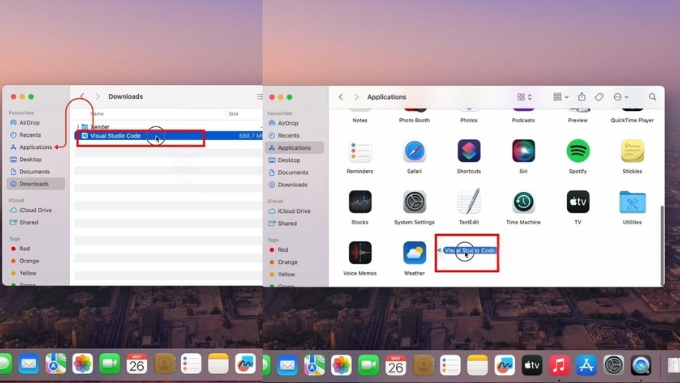Open System Settings from the right Dock
The height and width of the screenshot is (383, 680).
pos(614,365)
